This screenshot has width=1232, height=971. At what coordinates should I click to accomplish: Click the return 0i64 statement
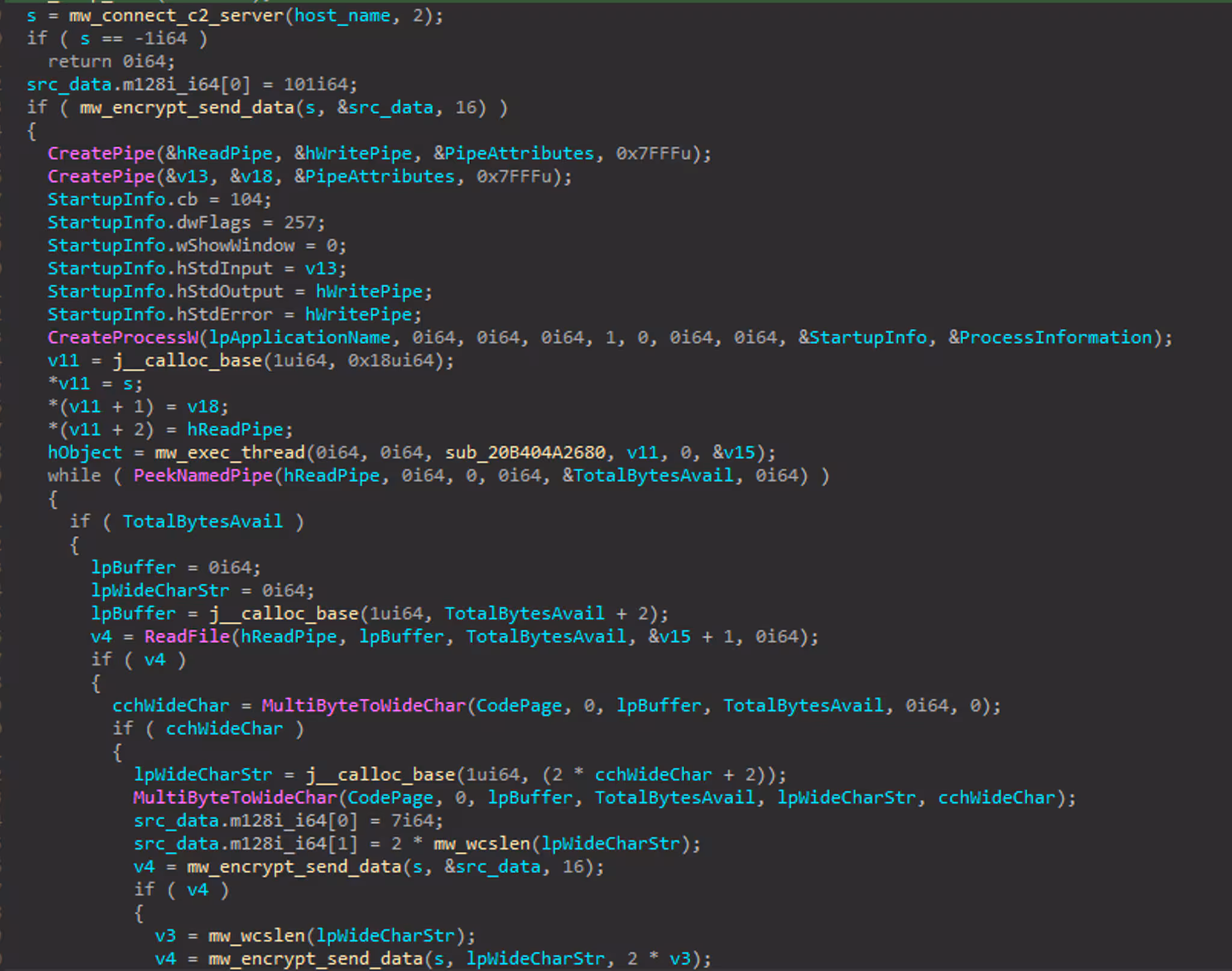111,61
